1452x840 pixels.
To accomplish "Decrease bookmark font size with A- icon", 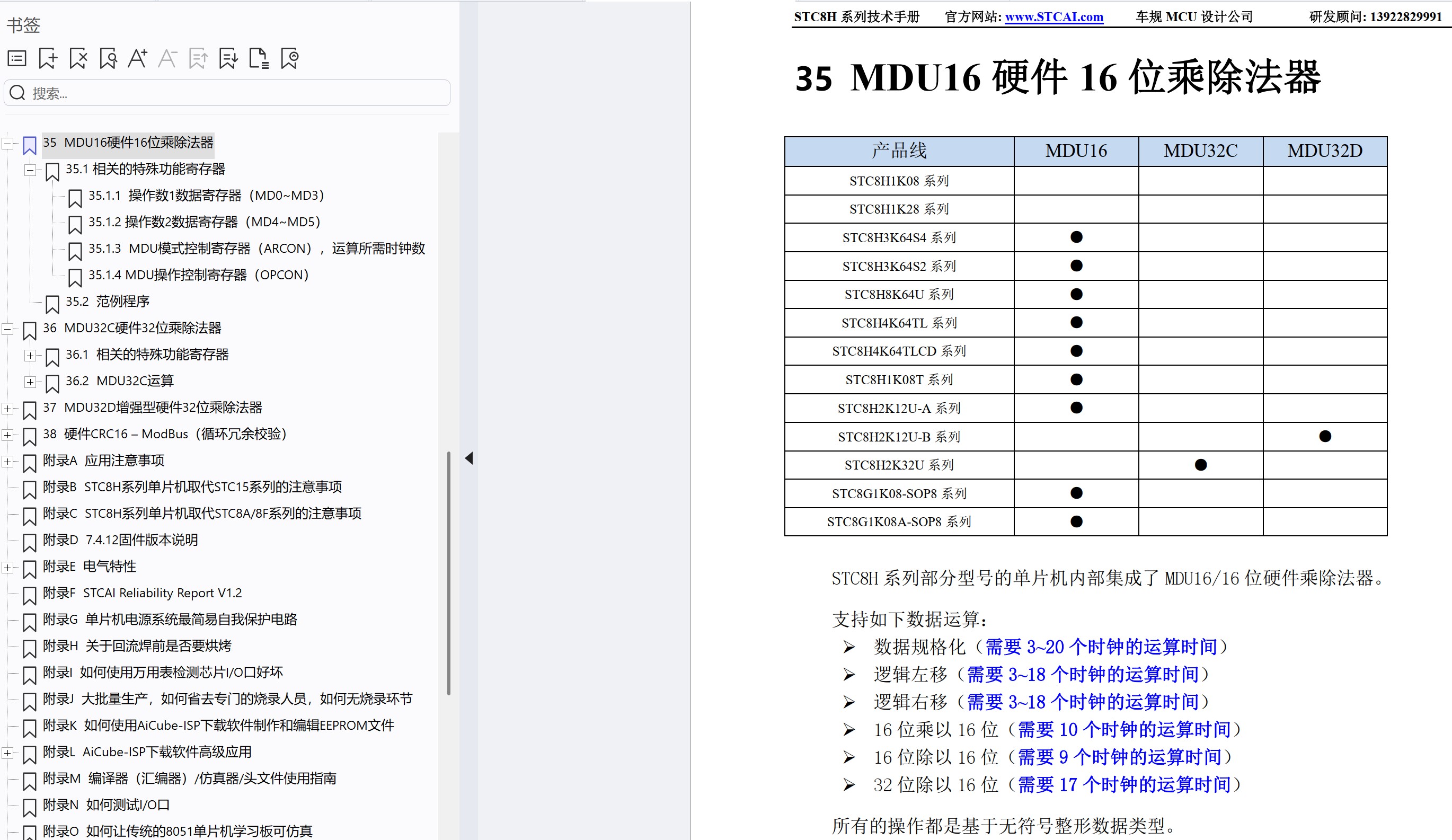I will click(167, 58).
